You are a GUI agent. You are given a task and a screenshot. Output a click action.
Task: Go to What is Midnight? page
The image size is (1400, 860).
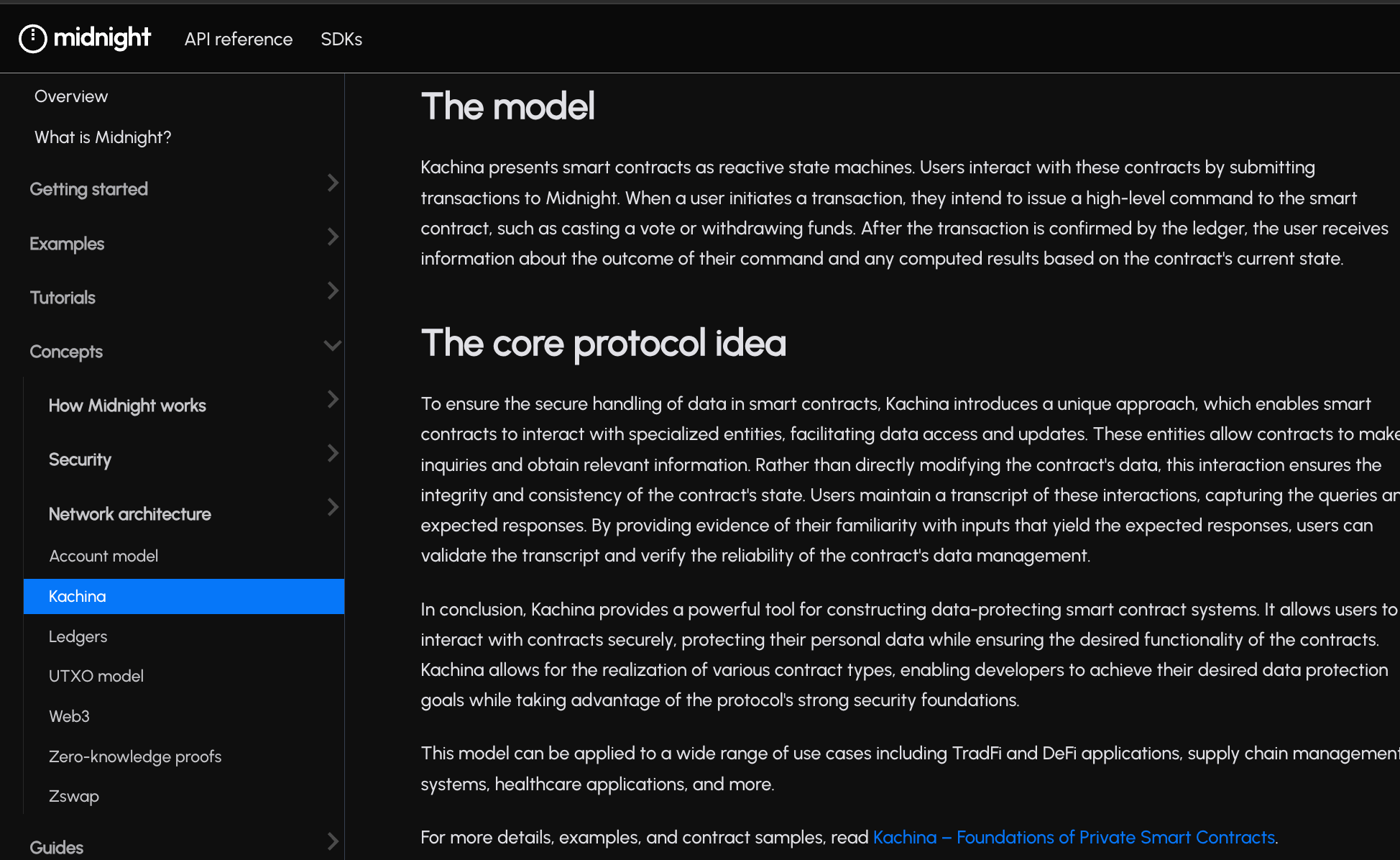[103, 137]
